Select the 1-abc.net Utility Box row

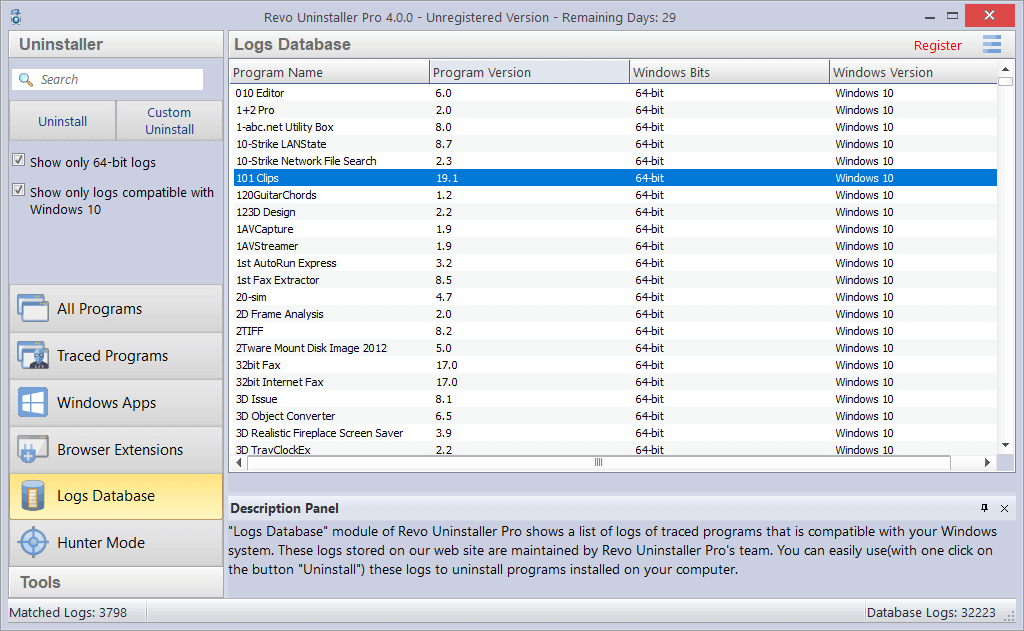click(x=615, y=127)
